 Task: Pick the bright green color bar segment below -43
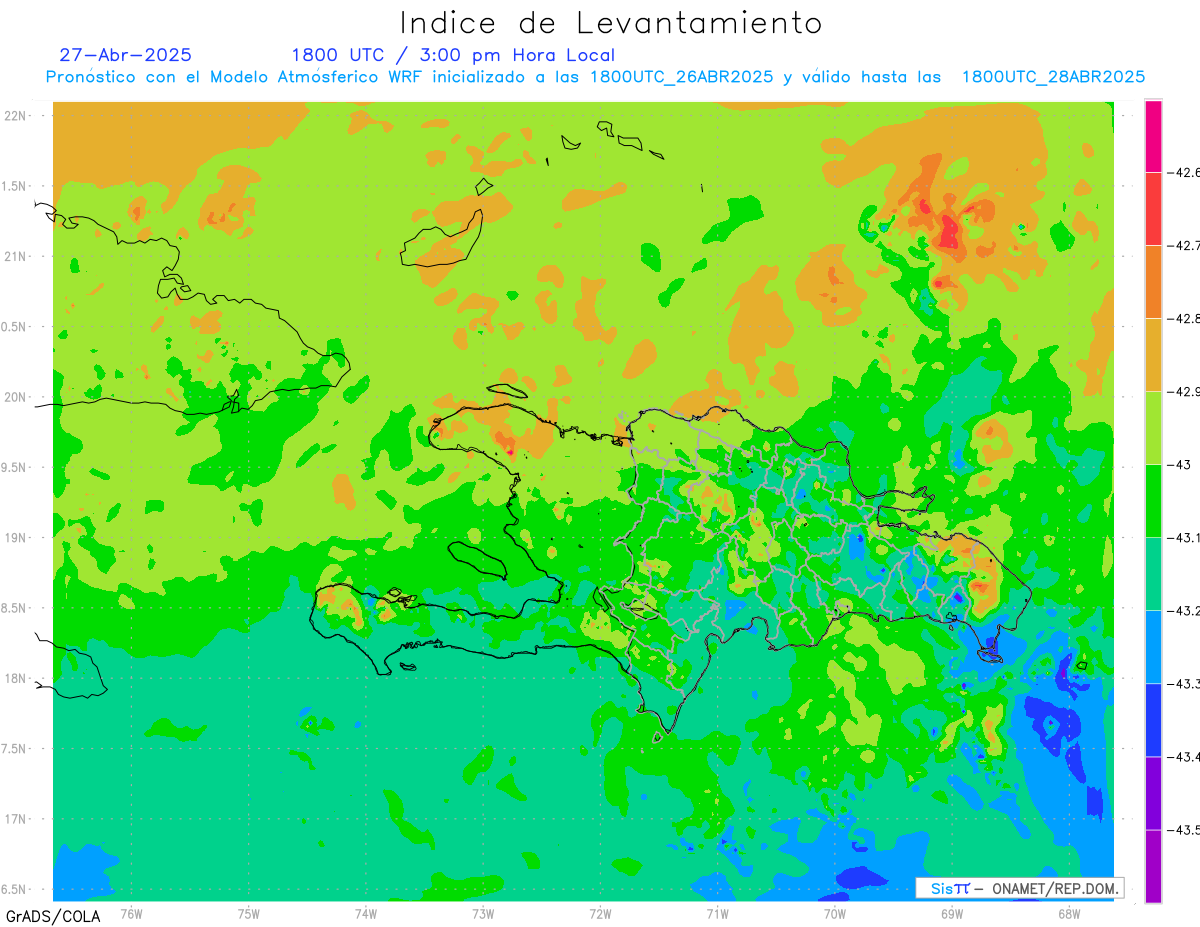tap(1153, 500)
